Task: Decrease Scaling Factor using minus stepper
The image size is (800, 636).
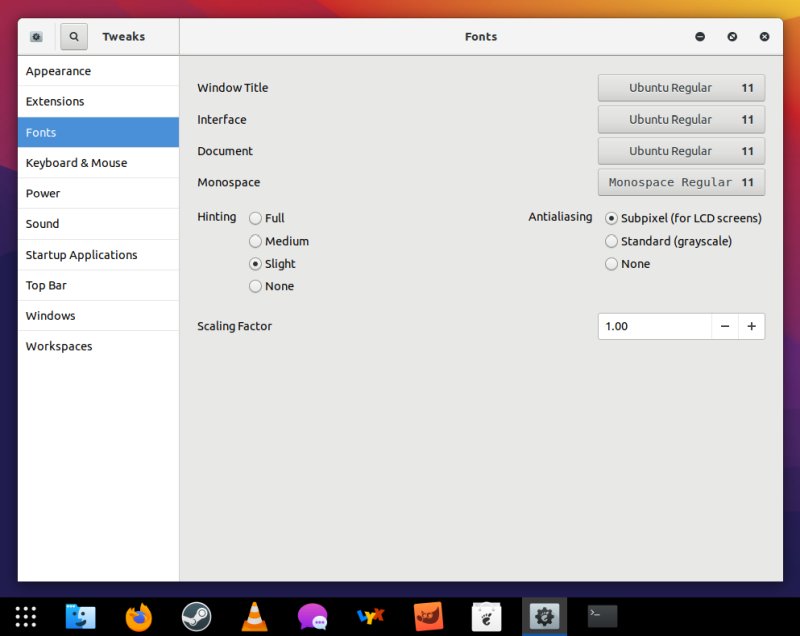Action: pyautogui.click(x=725, y=326)
